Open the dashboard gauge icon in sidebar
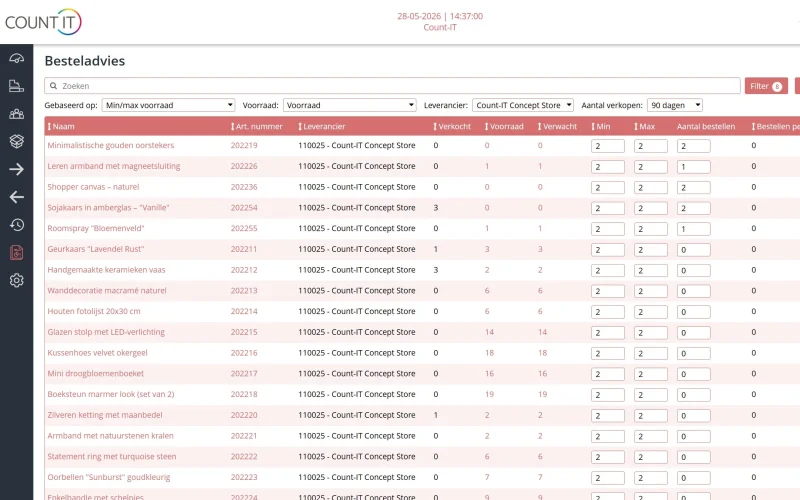 pos(16,58)
